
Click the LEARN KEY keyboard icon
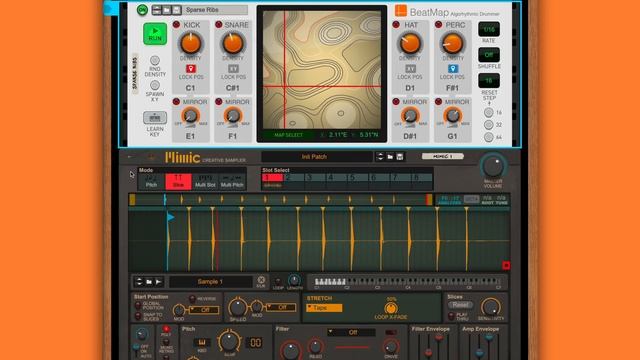point(155,118)
